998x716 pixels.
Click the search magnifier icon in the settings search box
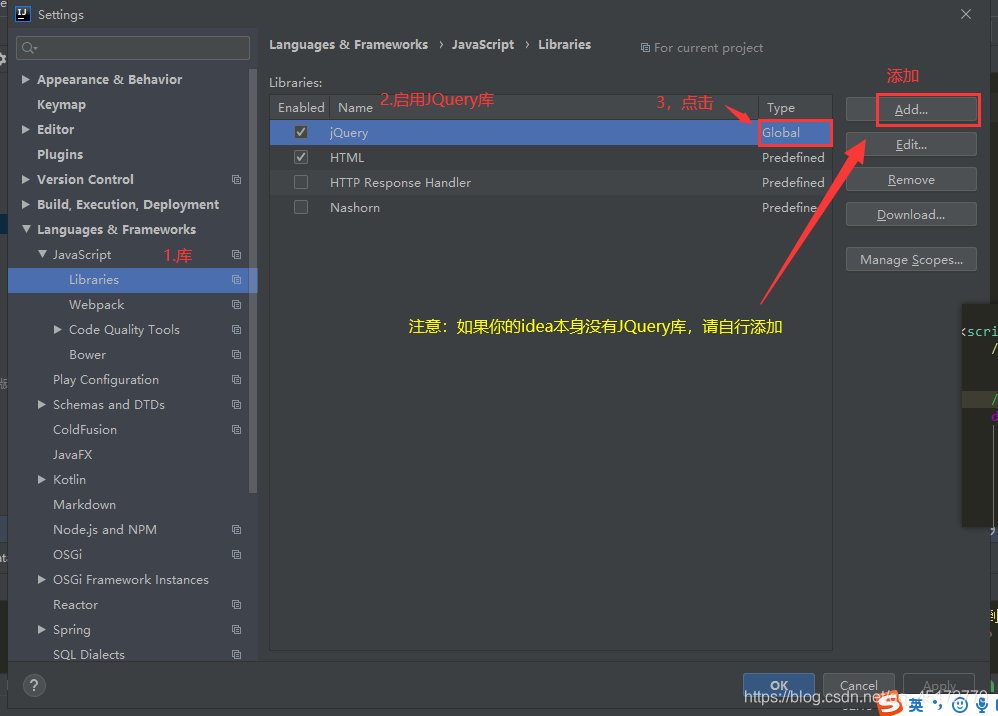tap(29, 48)
